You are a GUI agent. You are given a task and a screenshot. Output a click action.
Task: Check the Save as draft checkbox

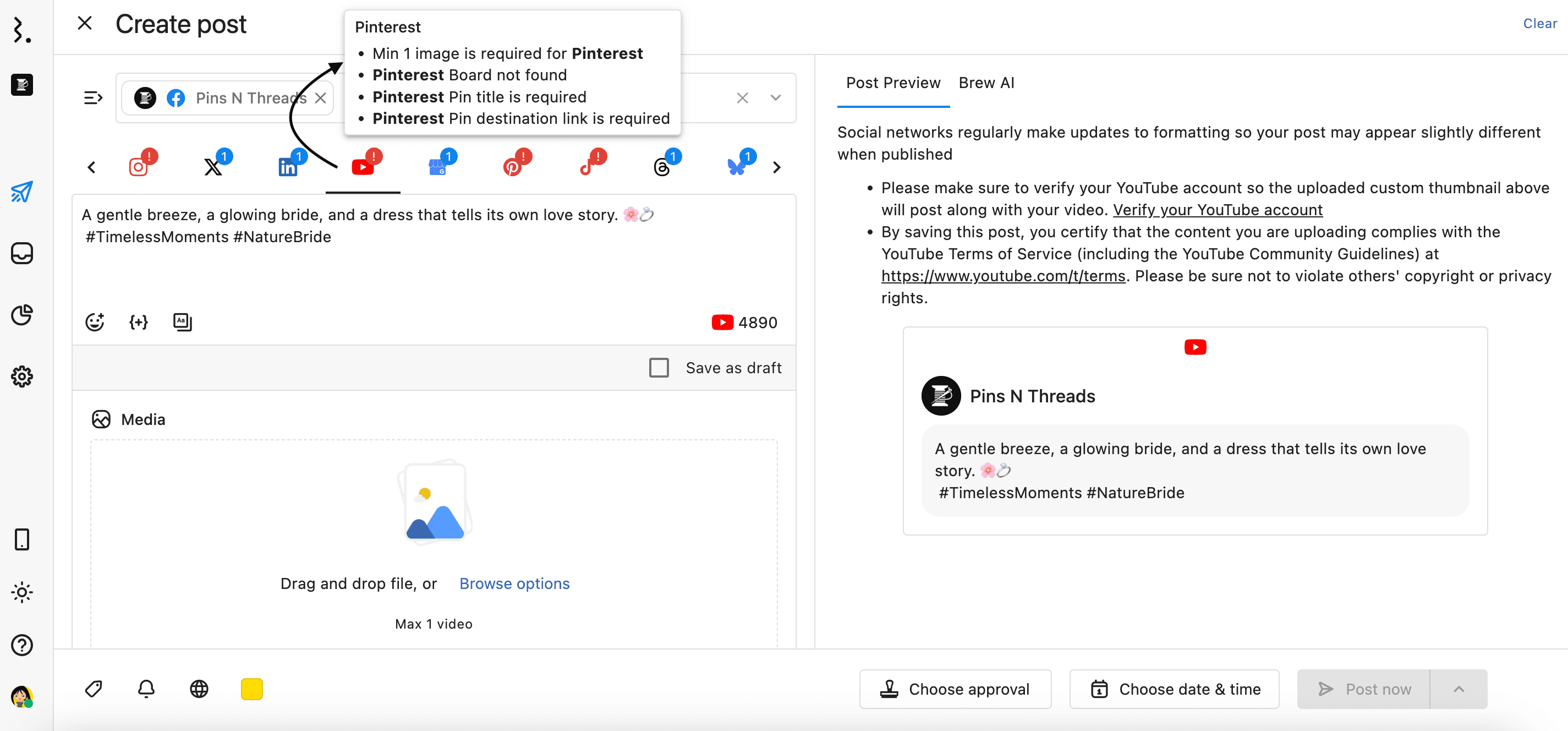point(659,368)
